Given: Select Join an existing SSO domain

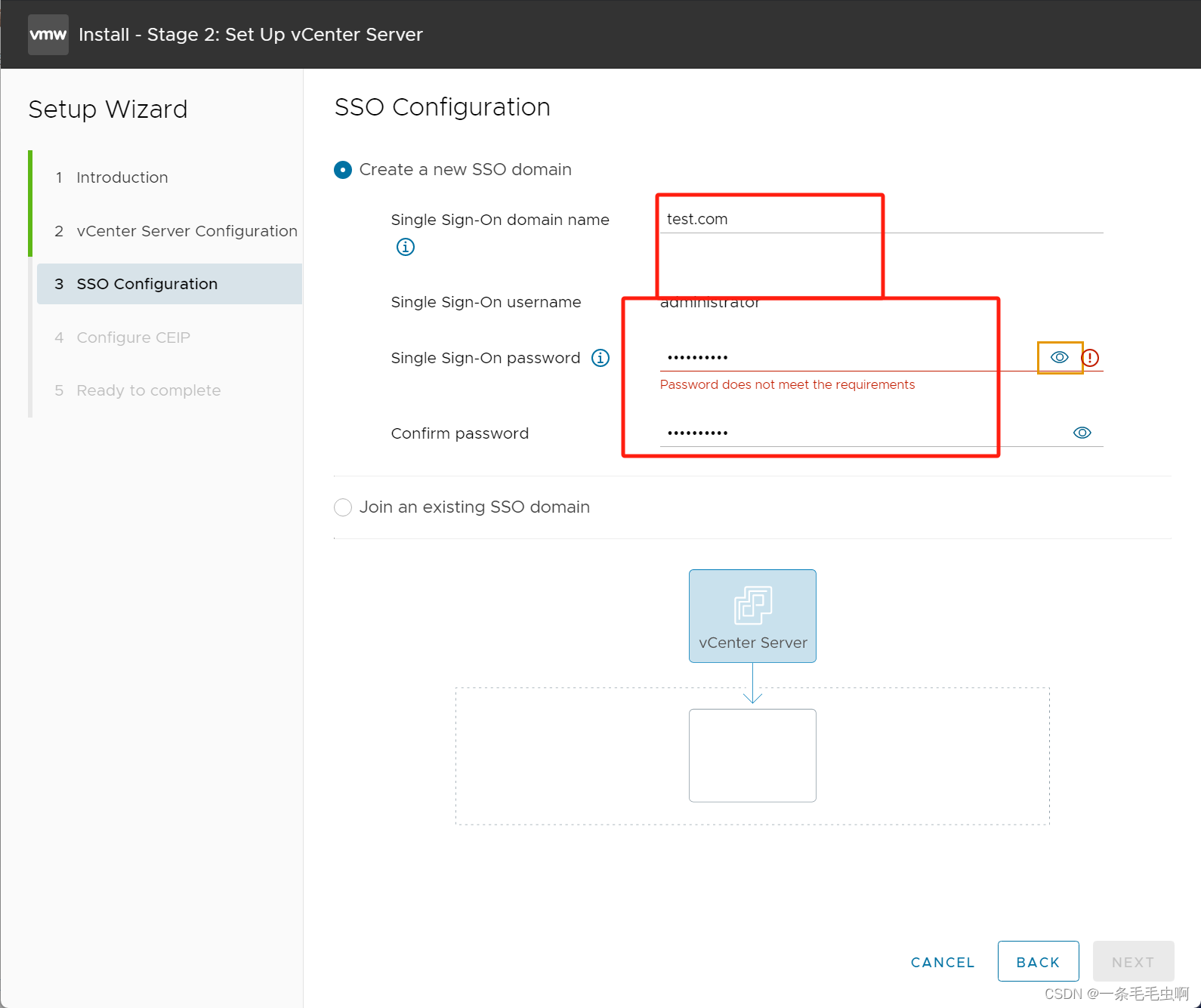Looking at the screenshot, I should [343, 507].
